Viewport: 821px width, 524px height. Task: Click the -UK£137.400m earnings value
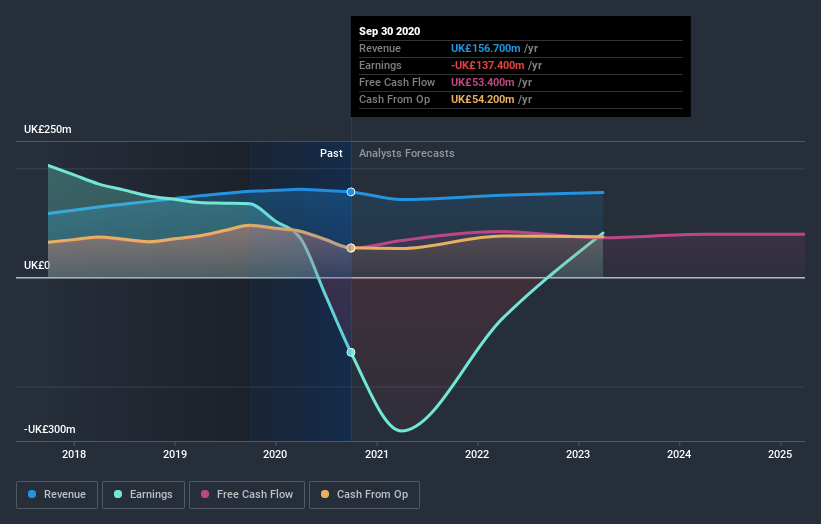click(487, 65)
